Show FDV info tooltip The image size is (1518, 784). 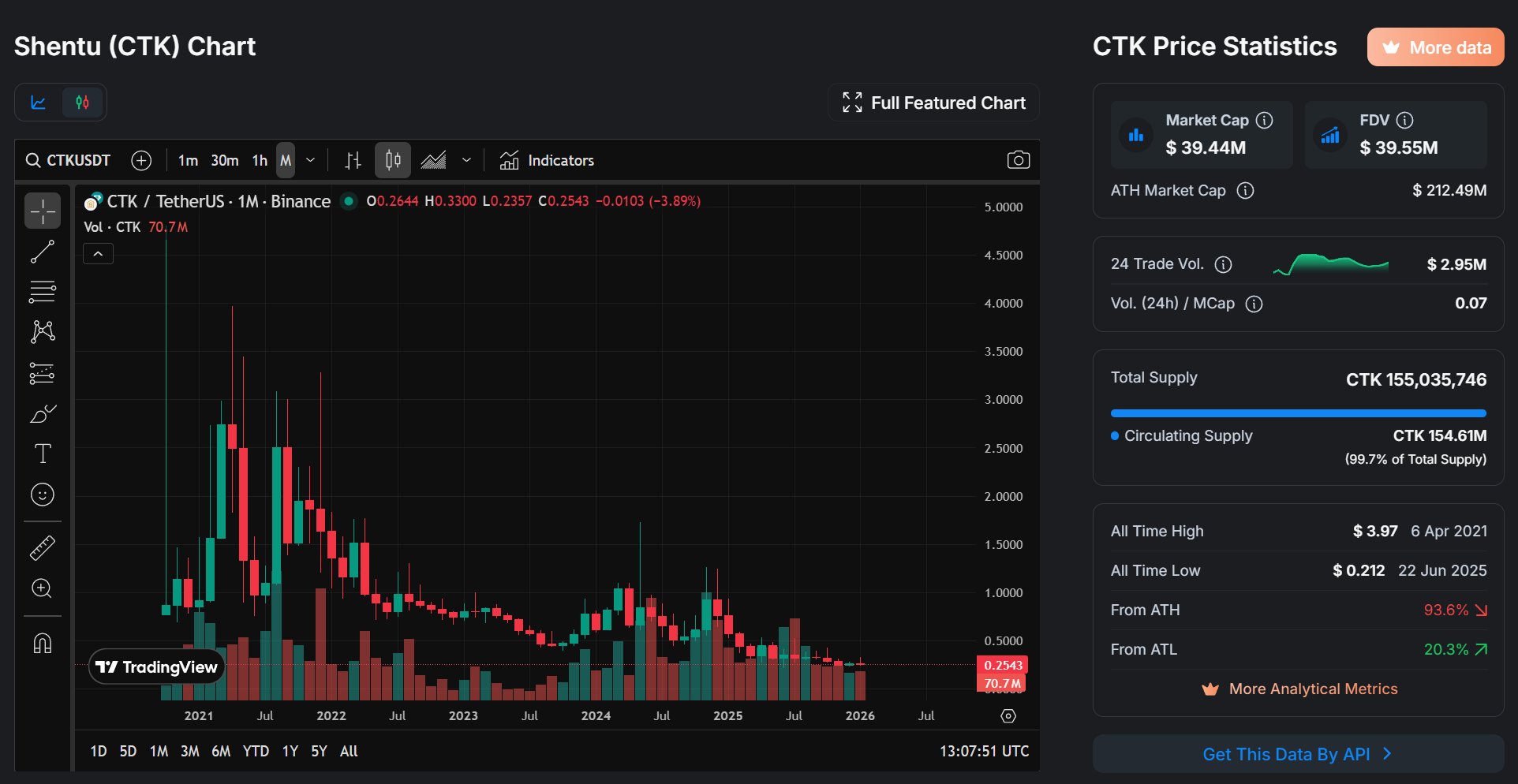[1405, 120]
